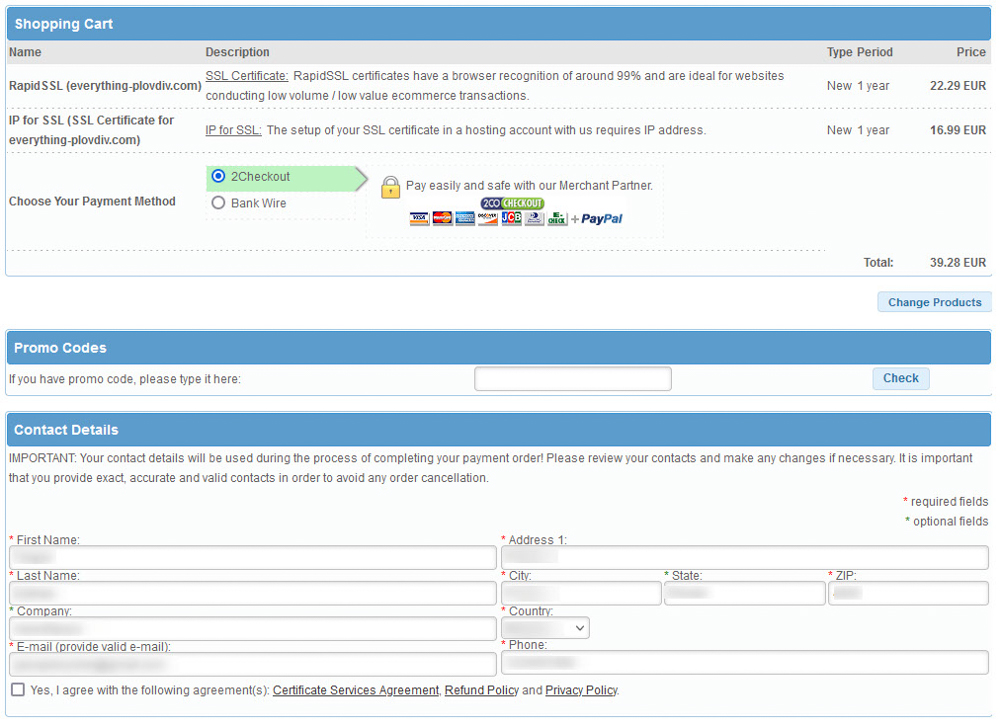
Task: Click the E-Check payment icon
Action: click(557, 218)
